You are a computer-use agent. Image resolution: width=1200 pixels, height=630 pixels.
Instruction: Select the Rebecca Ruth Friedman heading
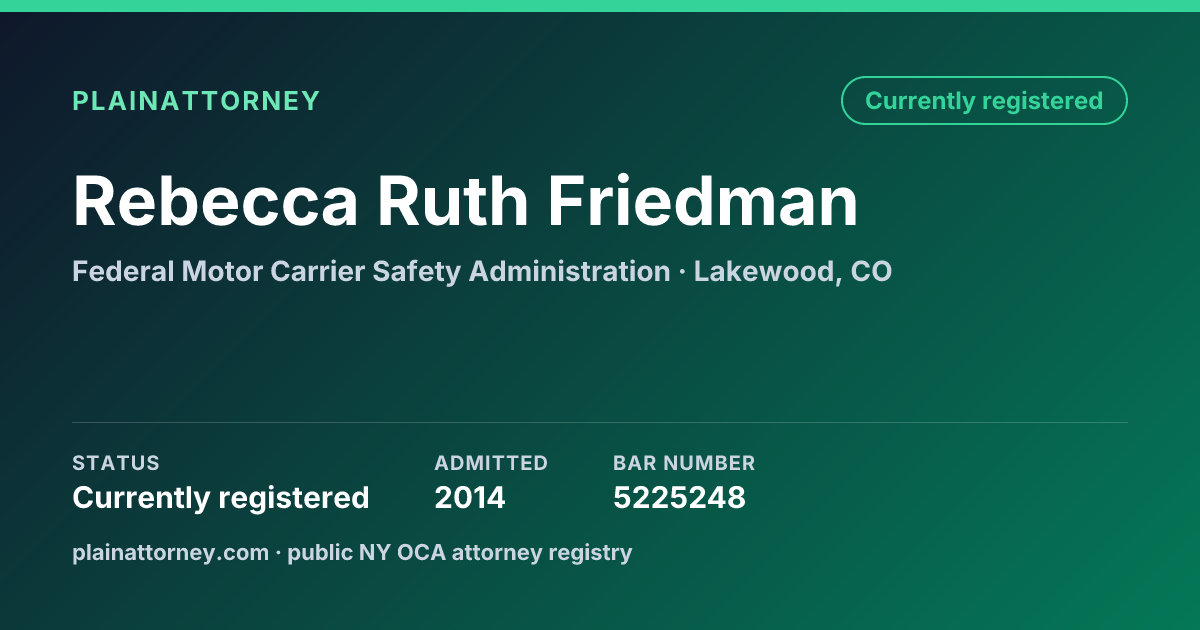465,201
